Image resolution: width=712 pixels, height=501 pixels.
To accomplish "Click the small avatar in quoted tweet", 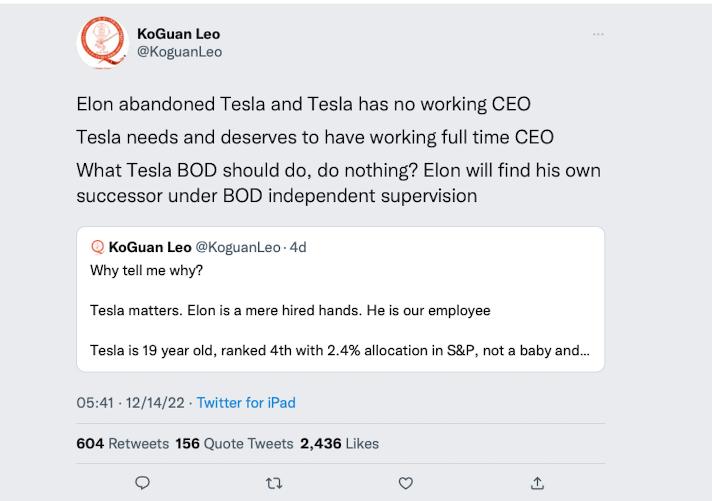I will [97, 247].
